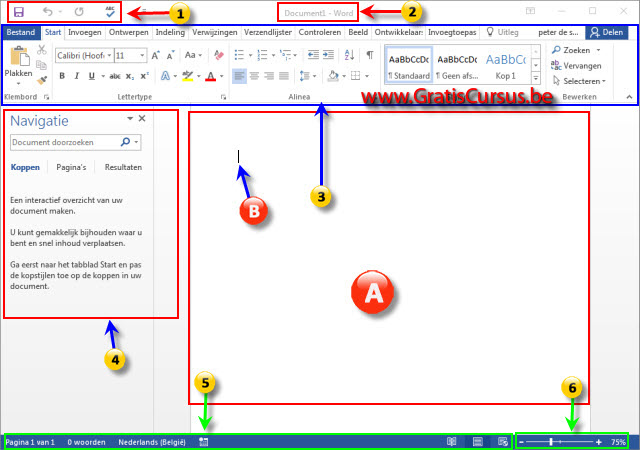This screenshot has width=640, height=450.
Task: Apply superscript formatting
Action: 144,76
